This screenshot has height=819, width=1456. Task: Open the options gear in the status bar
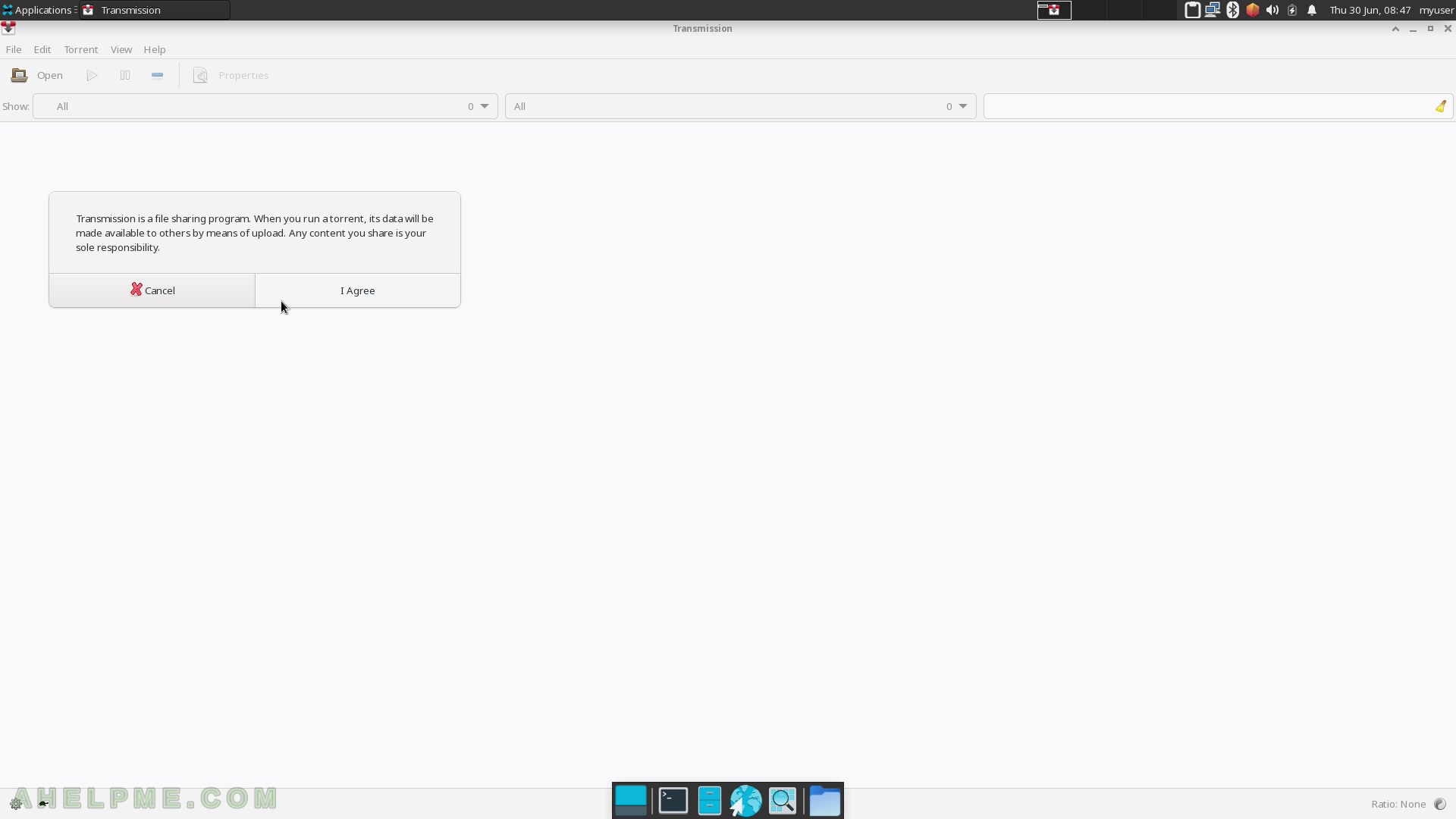[x=16, y=804]
